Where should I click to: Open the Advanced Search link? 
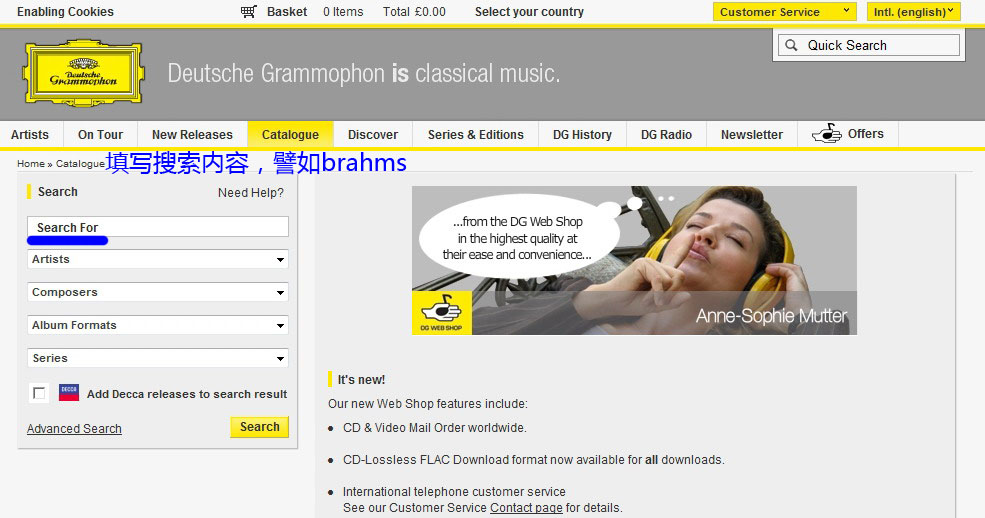point(74,429)
